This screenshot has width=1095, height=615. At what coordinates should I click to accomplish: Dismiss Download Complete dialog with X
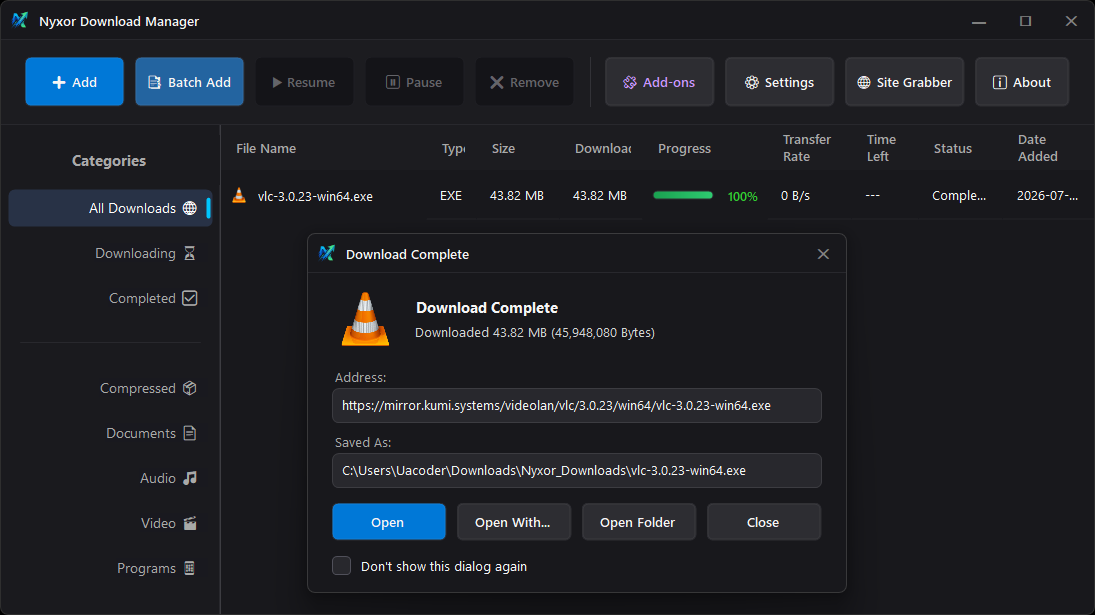[823, 254]
